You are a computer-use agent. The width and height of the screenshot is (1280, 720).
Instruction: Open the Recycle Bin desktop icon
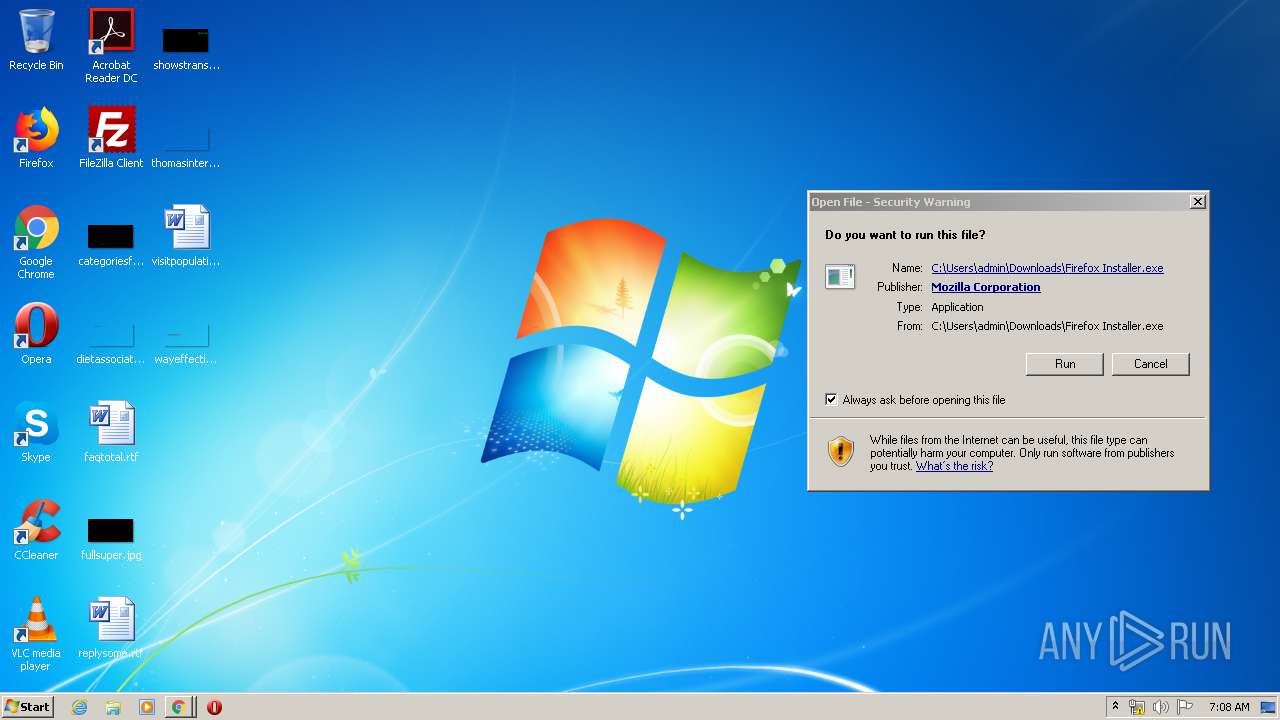point(36,40)
